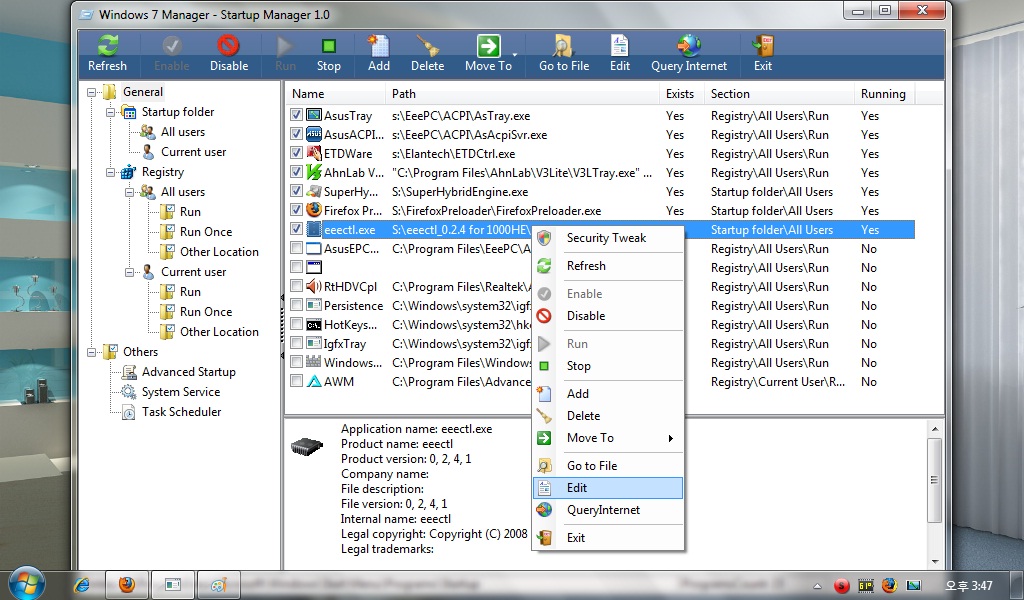Open the Move To toolbar dropdown arrow
1024x600 pixels.
pyautogui.click(x=515, y=55)
